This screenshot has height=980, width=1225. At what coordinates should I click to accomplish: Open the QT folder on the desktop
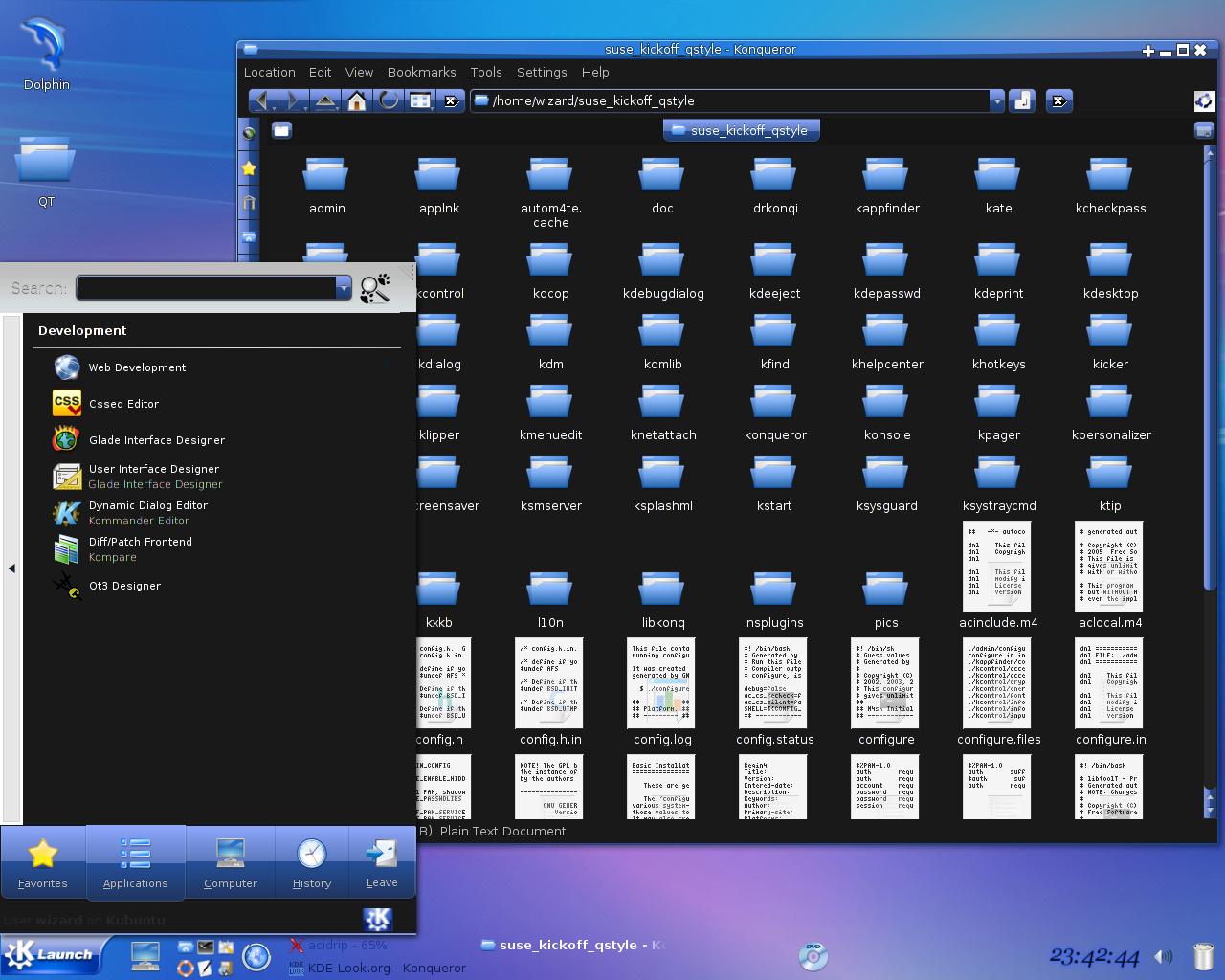point(46,172)
